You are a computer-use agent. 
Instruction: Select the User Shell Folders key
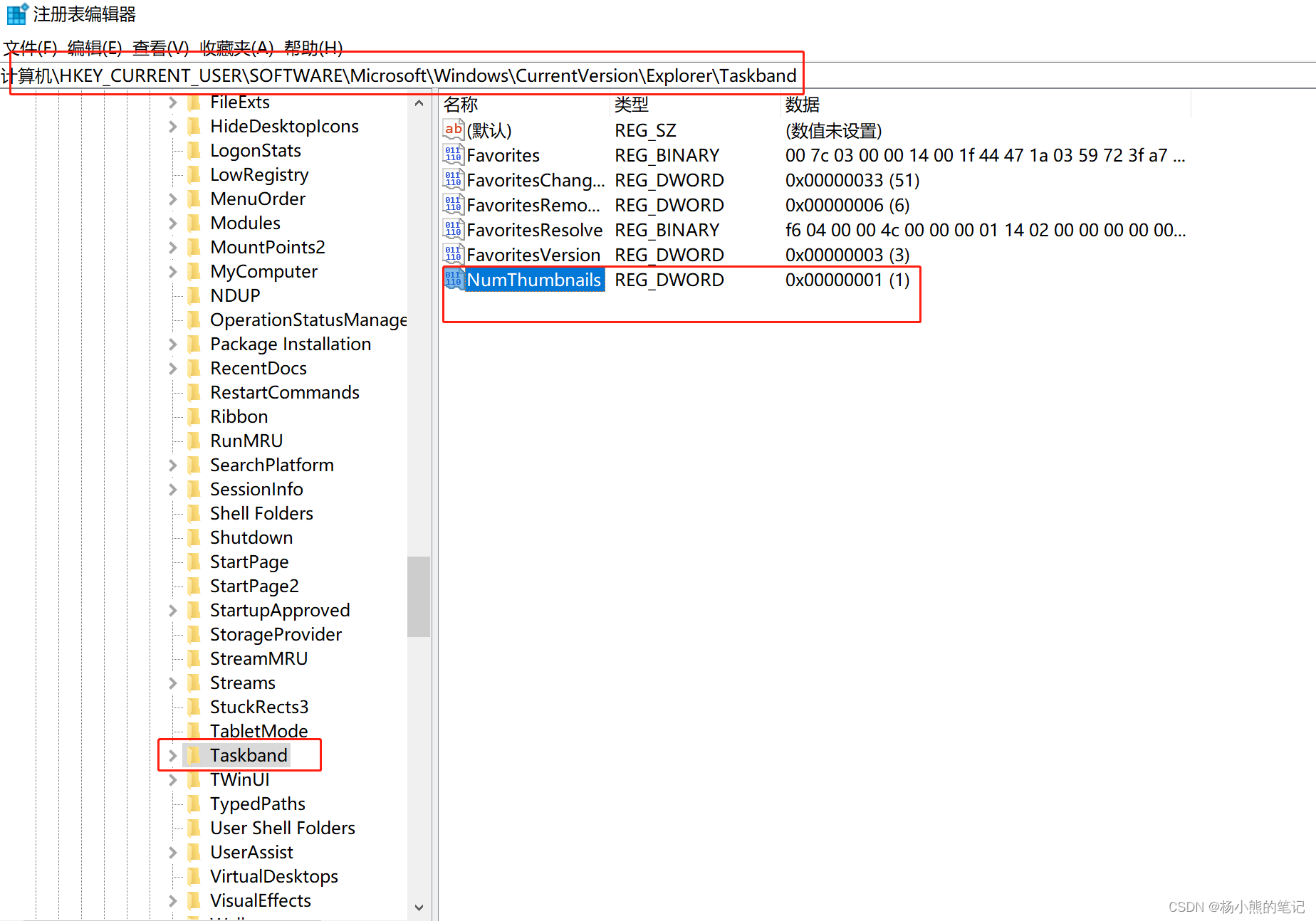point(283,828)
